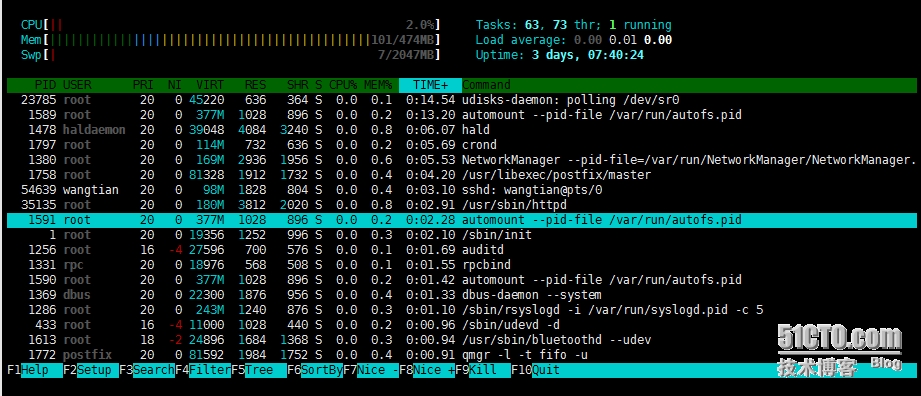
Task: Click the Uptime 3 days value
Action: pyautogui.click(x=587, y=55)
